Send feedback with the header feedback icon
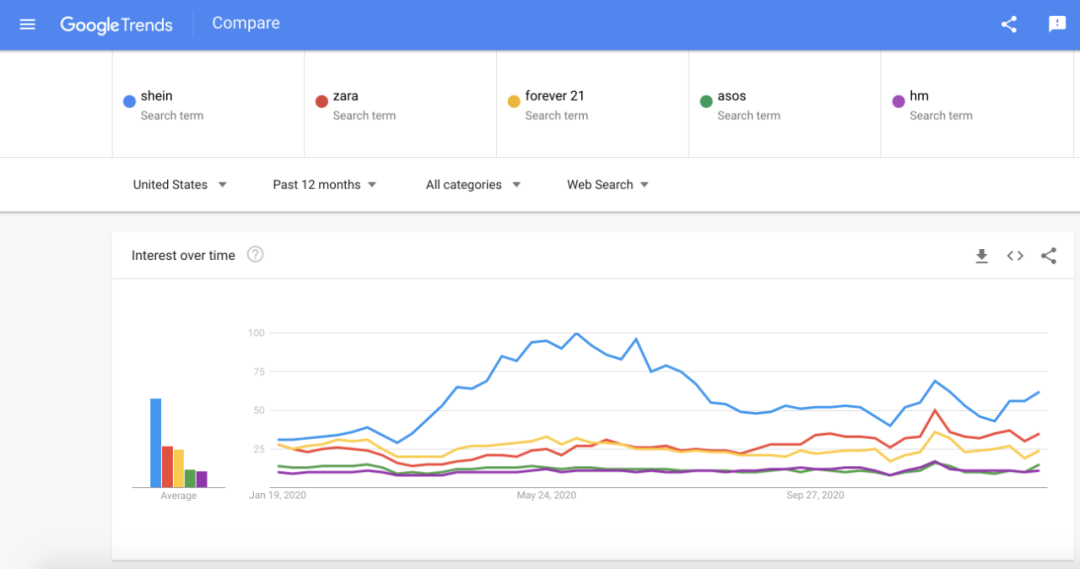Screen dimensions: 1080x569 pos(1057,25)
